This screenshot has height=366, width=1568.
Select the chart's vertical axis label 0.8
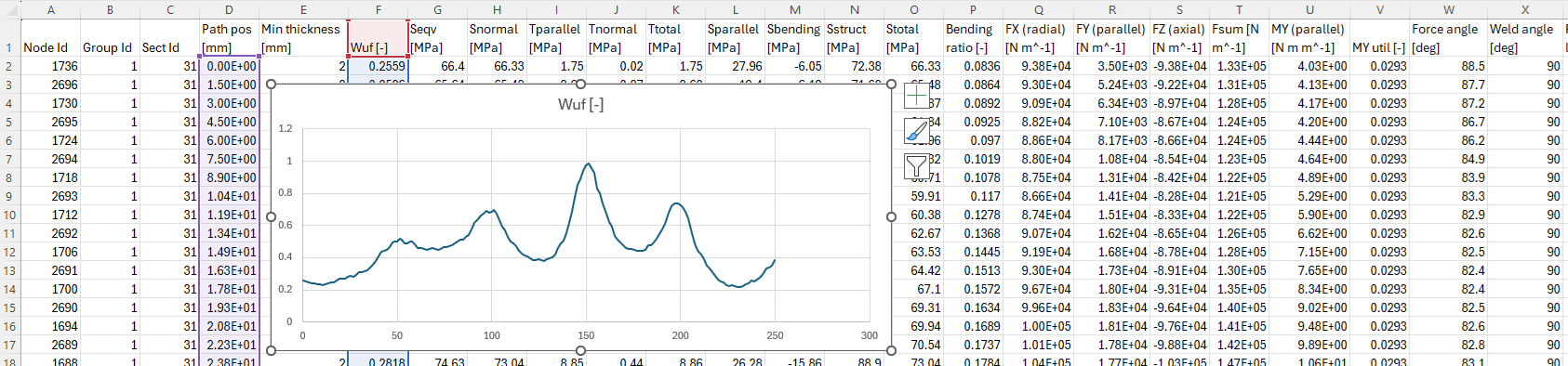click(x=286, y=192)
